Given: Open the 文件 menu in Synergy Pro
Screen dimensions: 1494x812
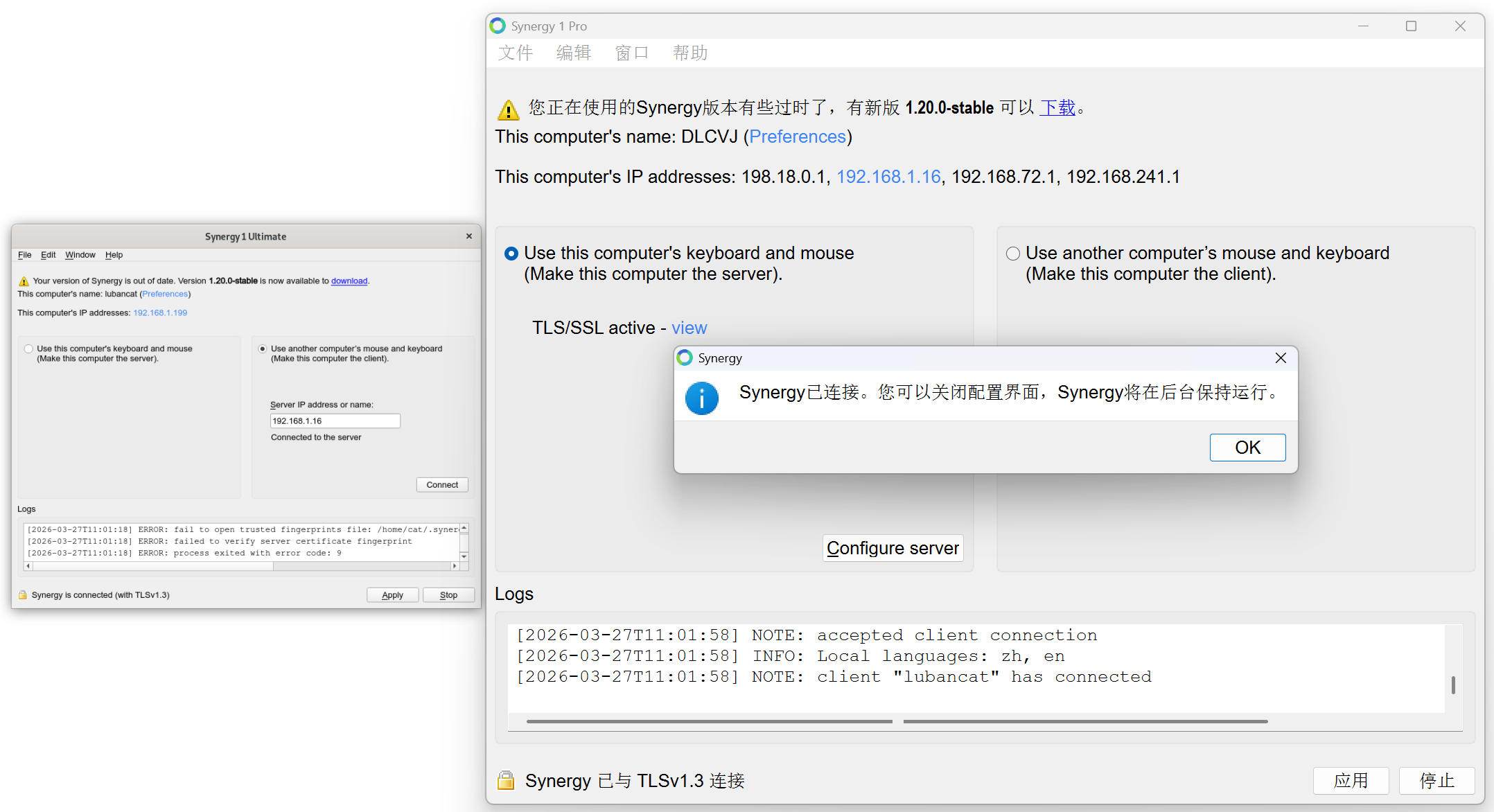Looking at the screenshot, I should (x=516, y=53).
